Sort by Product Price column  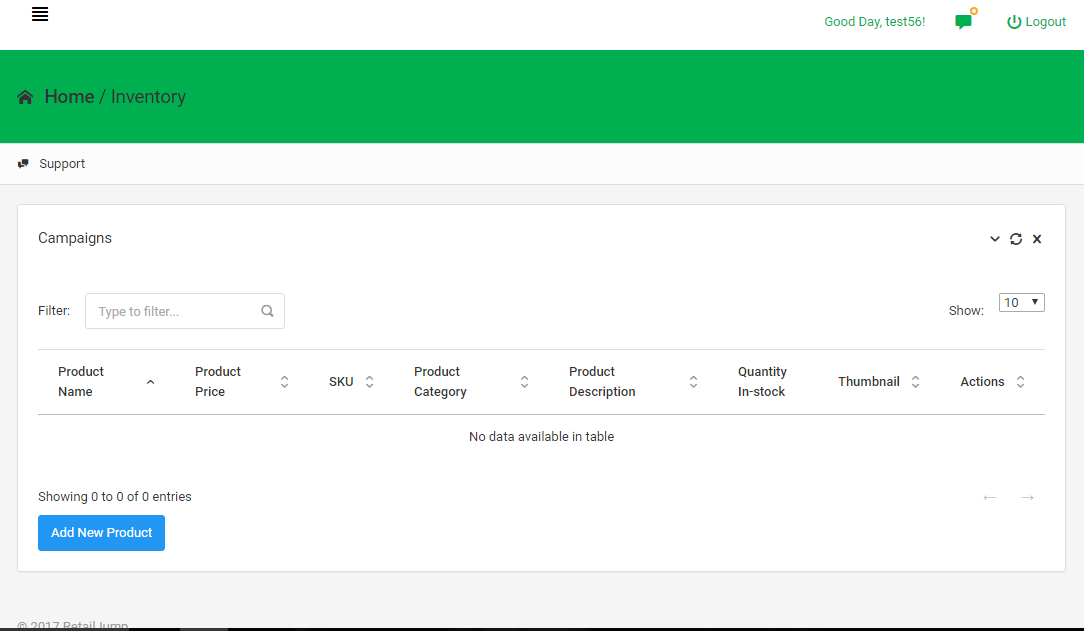click(x=241, y=382)
